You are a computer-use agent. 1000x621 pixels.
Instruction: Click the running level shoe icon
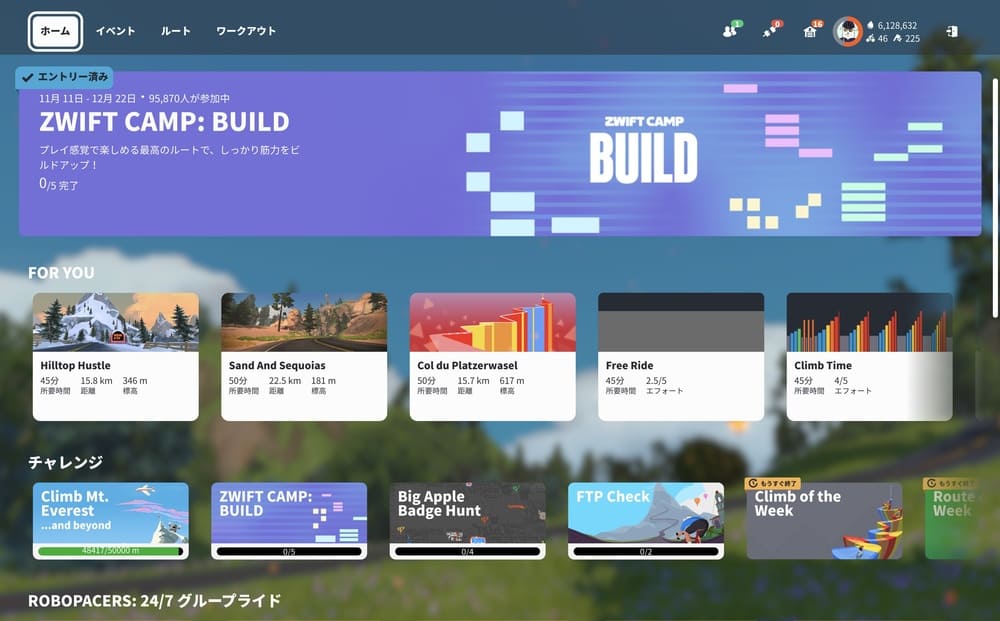[897, 39]
